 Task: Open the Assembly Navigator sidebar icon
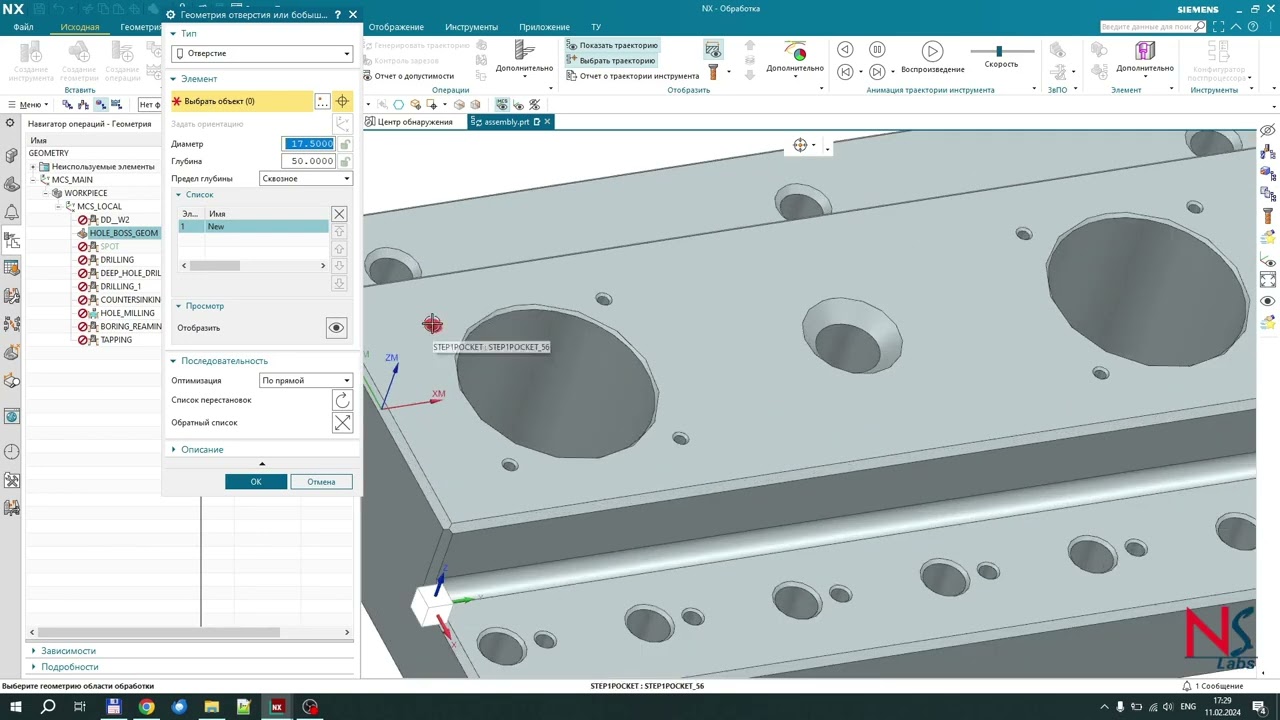pos(12,156)
